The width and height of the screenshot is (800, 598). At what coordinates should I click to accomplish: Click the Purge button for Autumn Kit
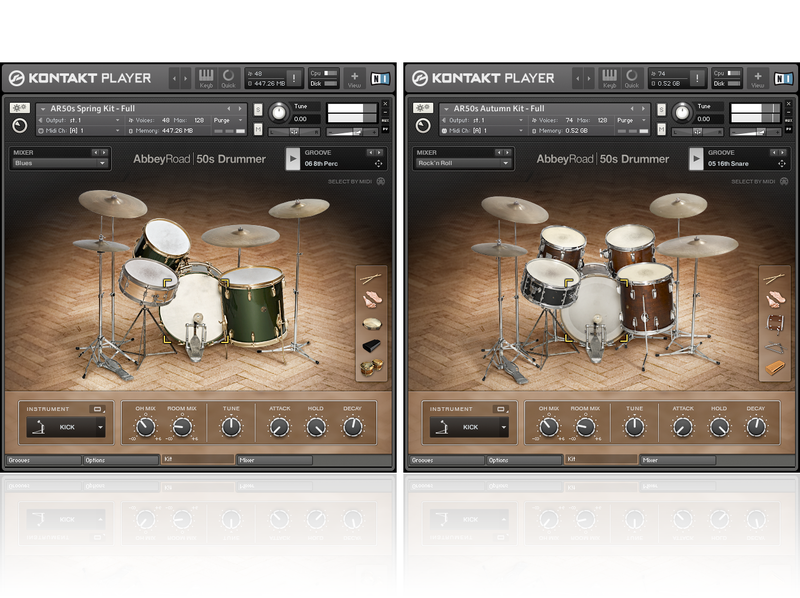coord(628,120)
